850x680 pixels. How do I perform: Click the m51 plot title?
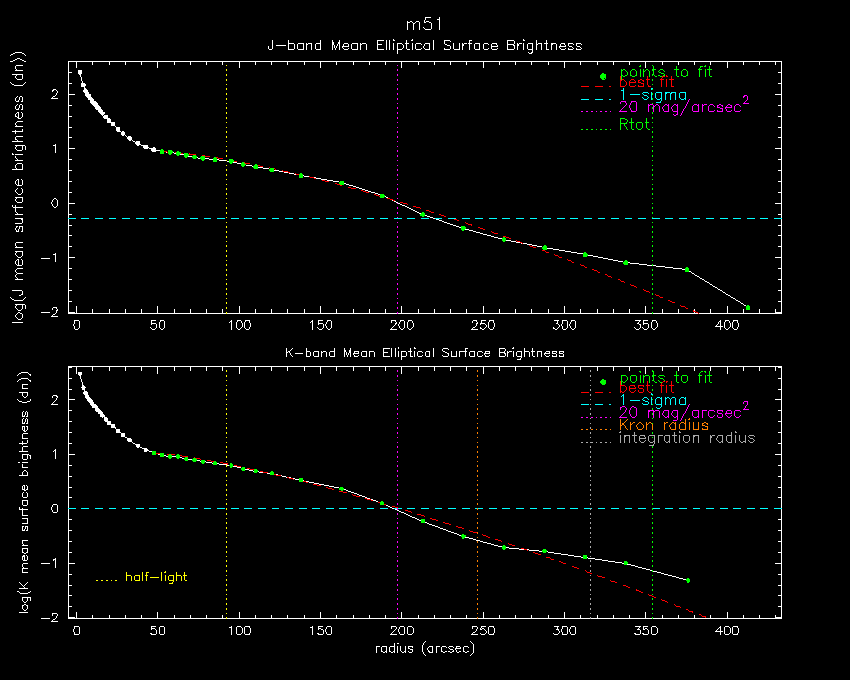[x=424, y=24]
